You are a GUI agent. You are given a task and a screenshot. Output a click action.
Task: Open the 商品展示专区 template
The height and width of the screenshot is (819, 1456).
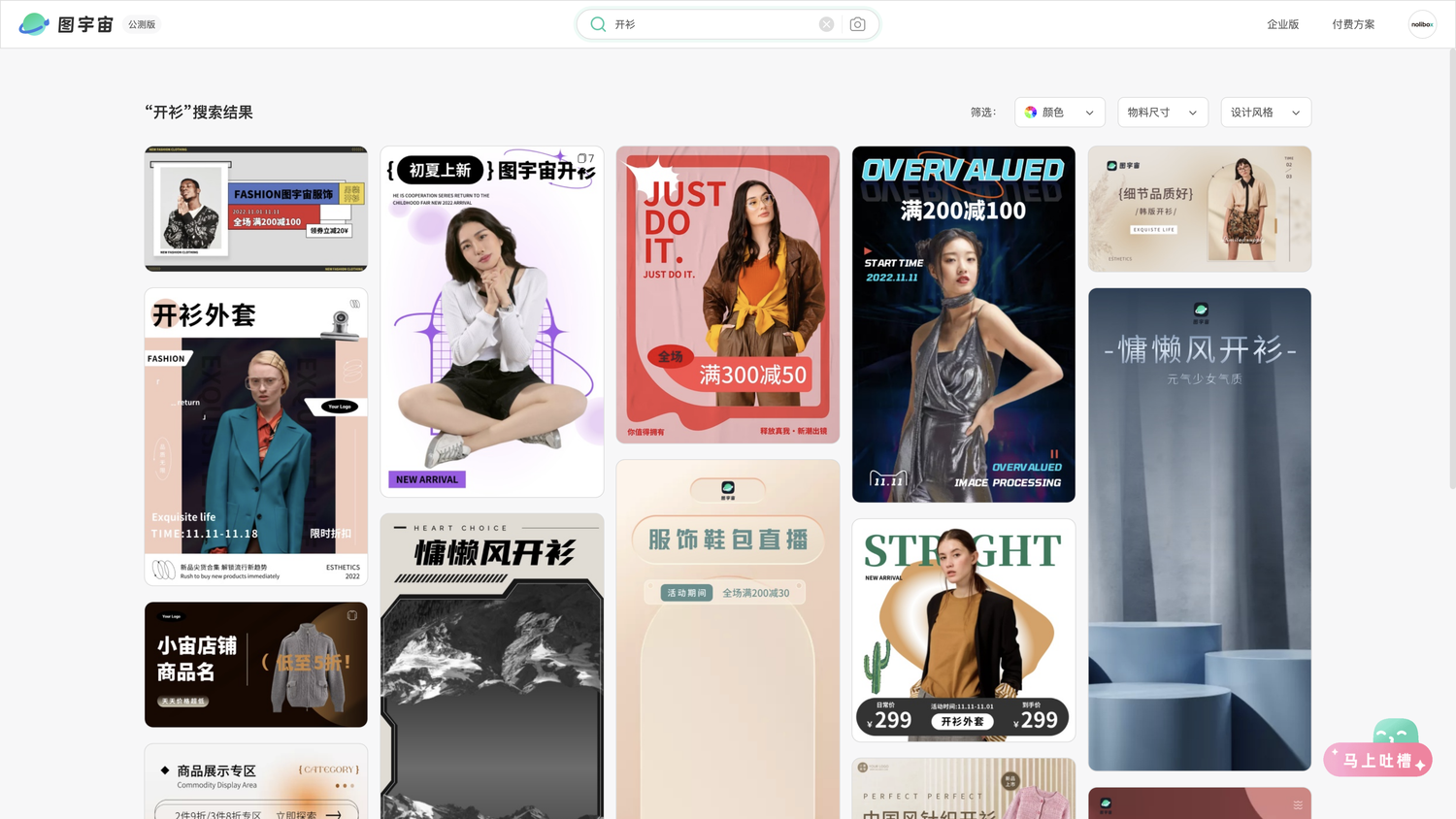(256, 781)
